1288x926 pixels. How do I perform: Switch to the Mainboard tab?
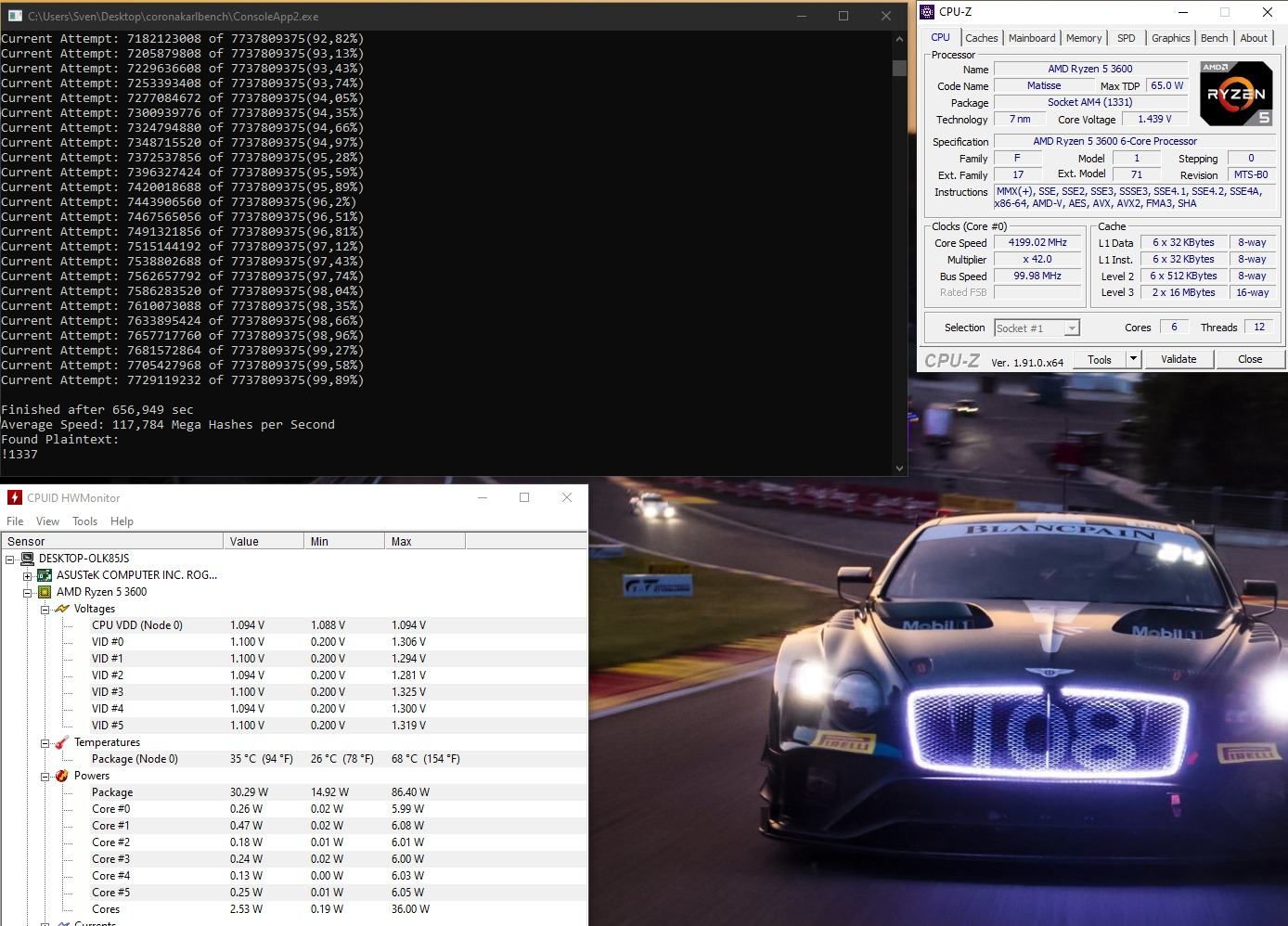(x=1032, y=38)
